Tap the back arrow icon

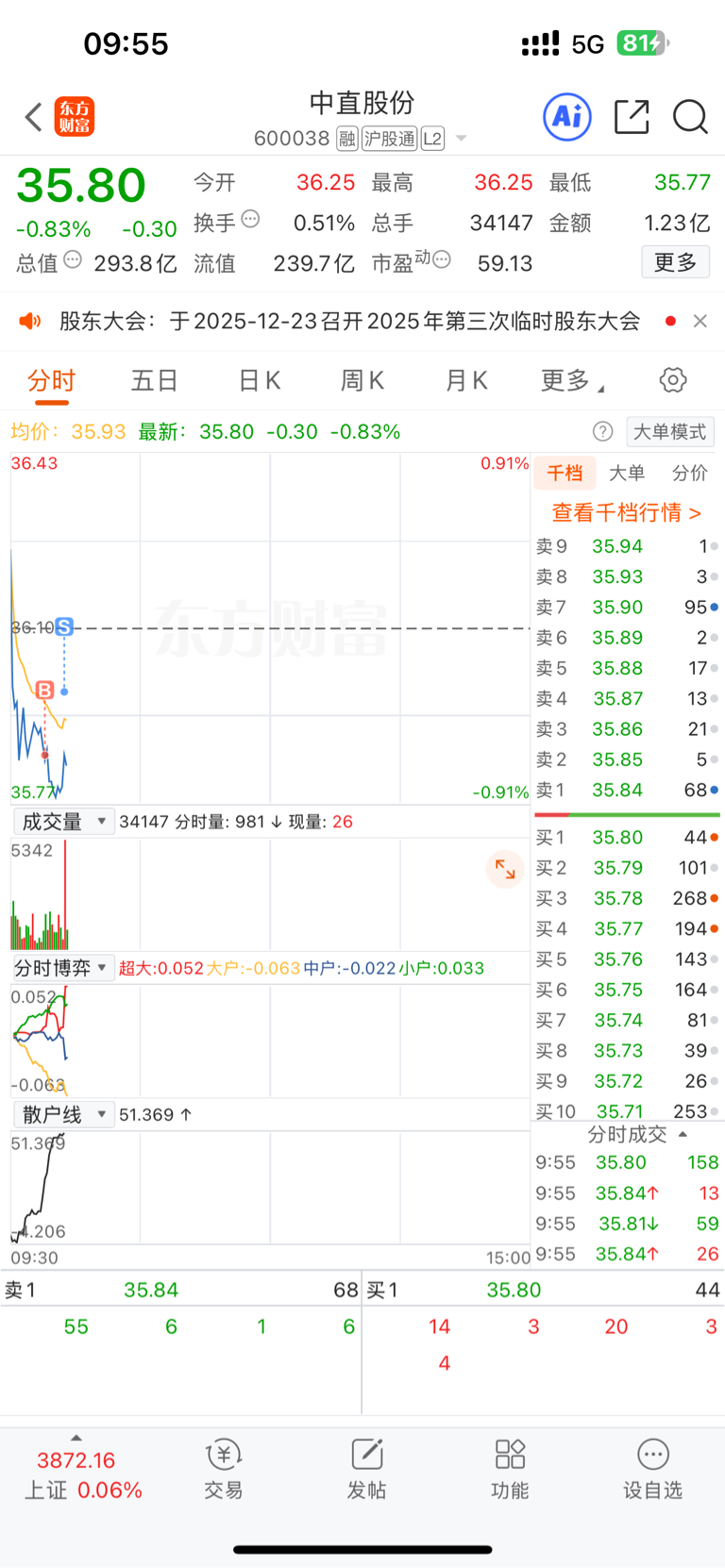(34, 117)
